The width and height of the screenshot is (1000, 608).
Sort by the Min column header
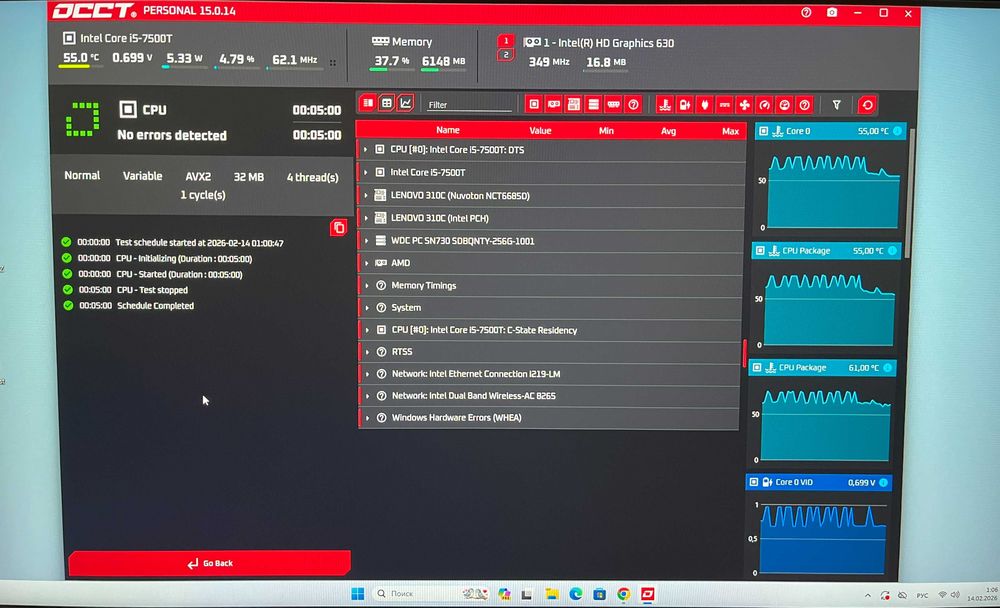coord(606,130)
